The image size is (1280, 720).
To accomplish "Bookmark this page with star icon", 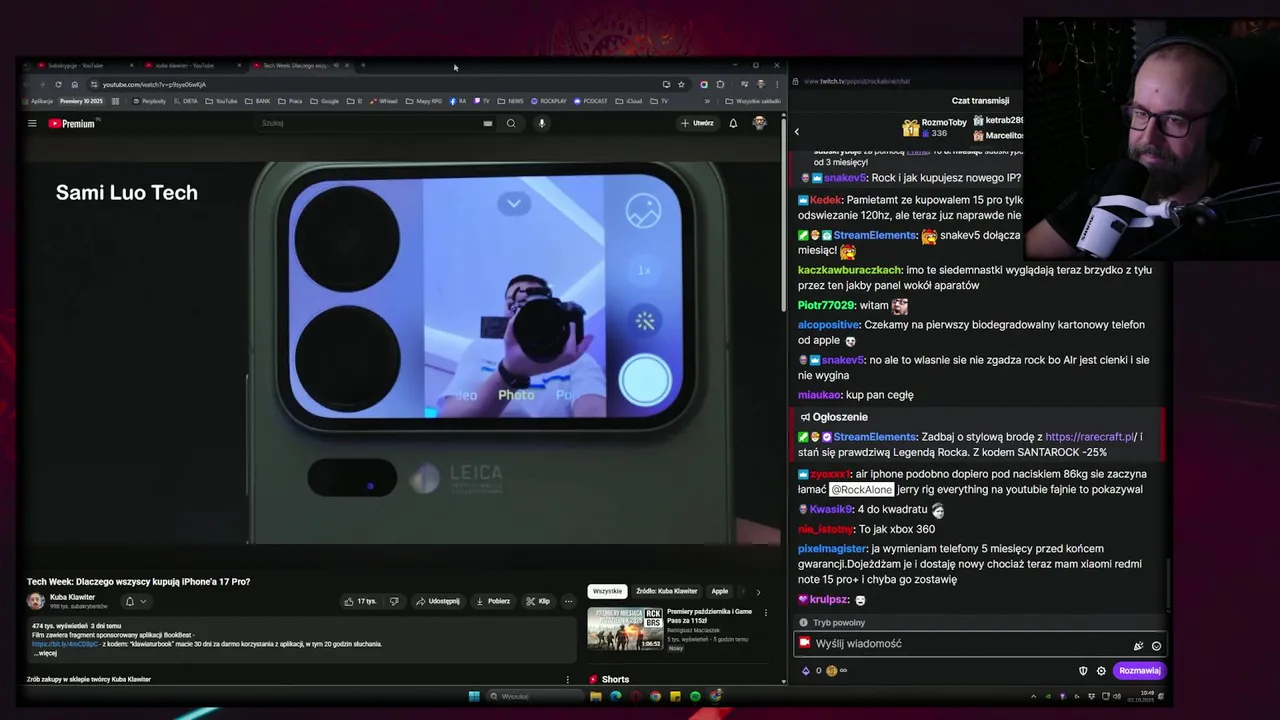I will (x=681, y=84).
